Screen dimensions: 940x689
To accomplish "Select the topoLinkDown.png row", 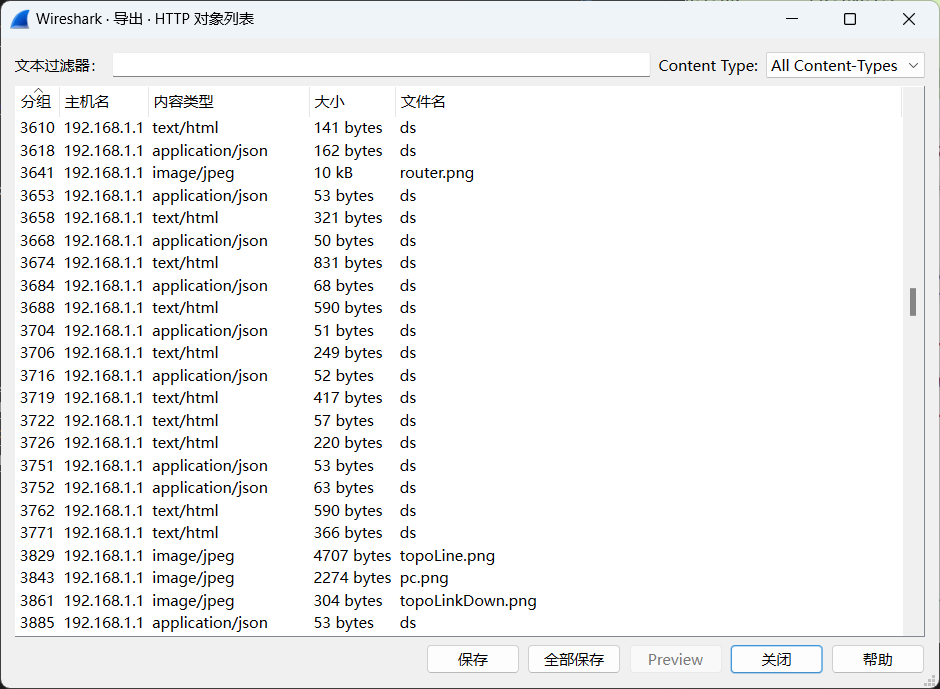I will click(468, 601).
